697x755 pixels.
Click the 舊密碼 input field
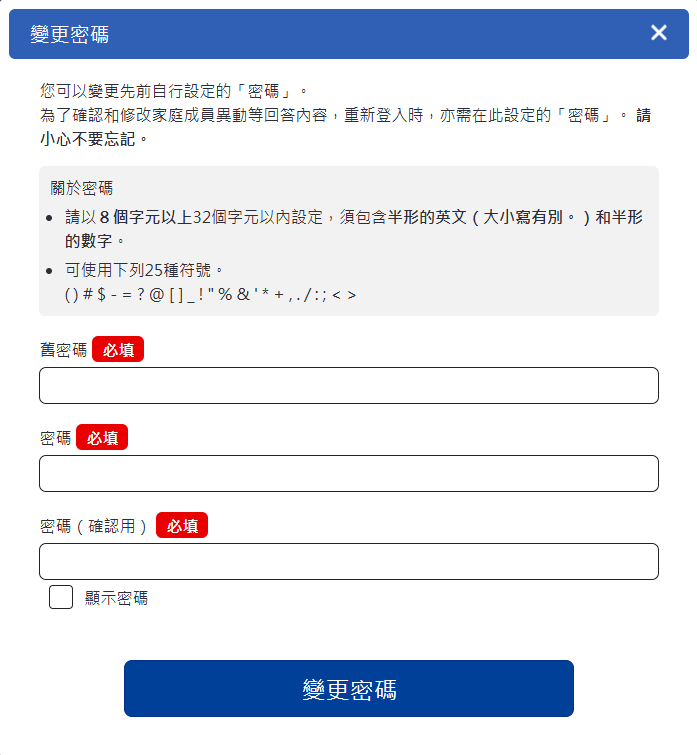(348, 385)
